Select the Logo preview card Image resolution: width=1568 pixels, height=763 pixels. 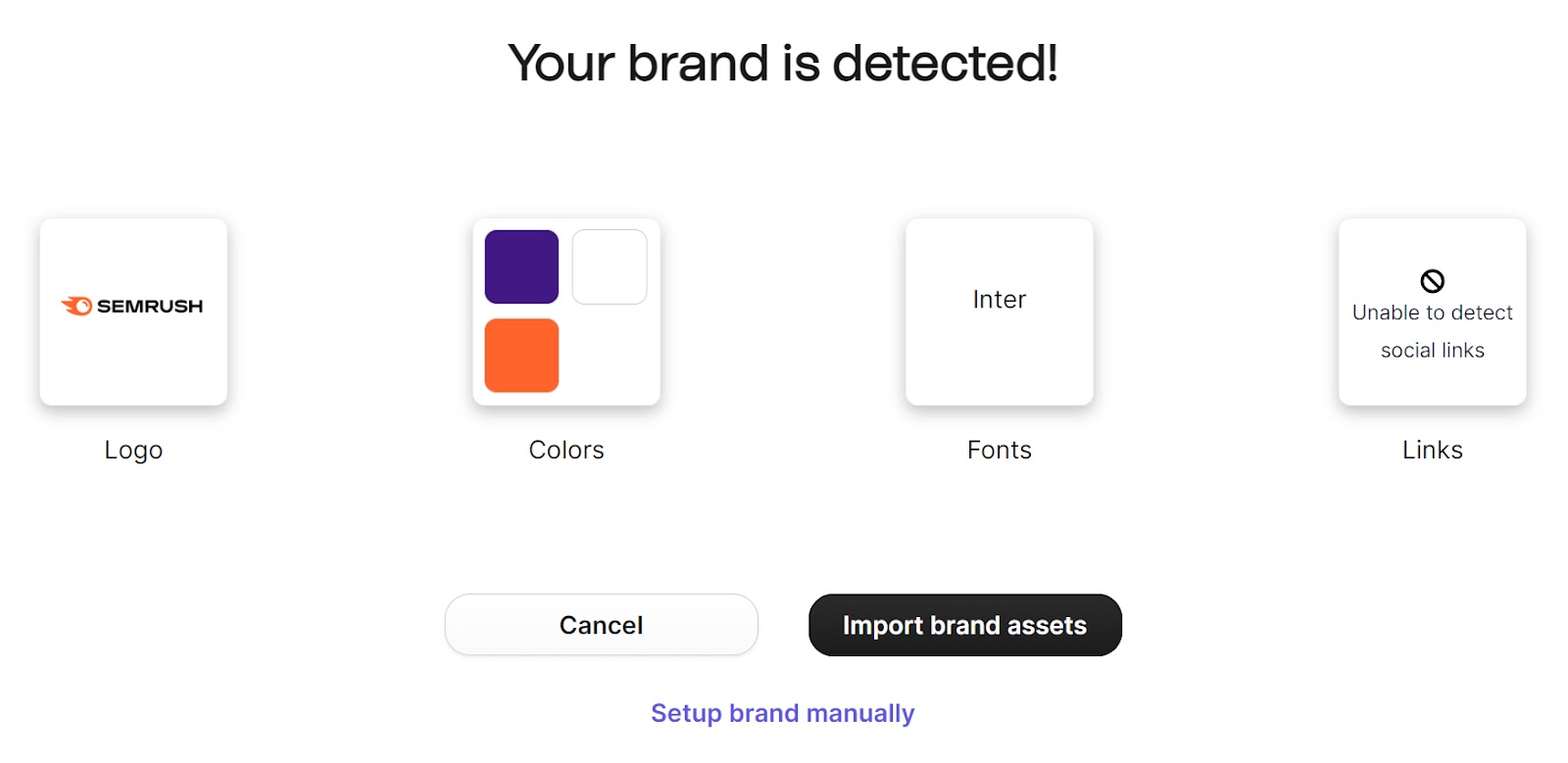(132, 311)
